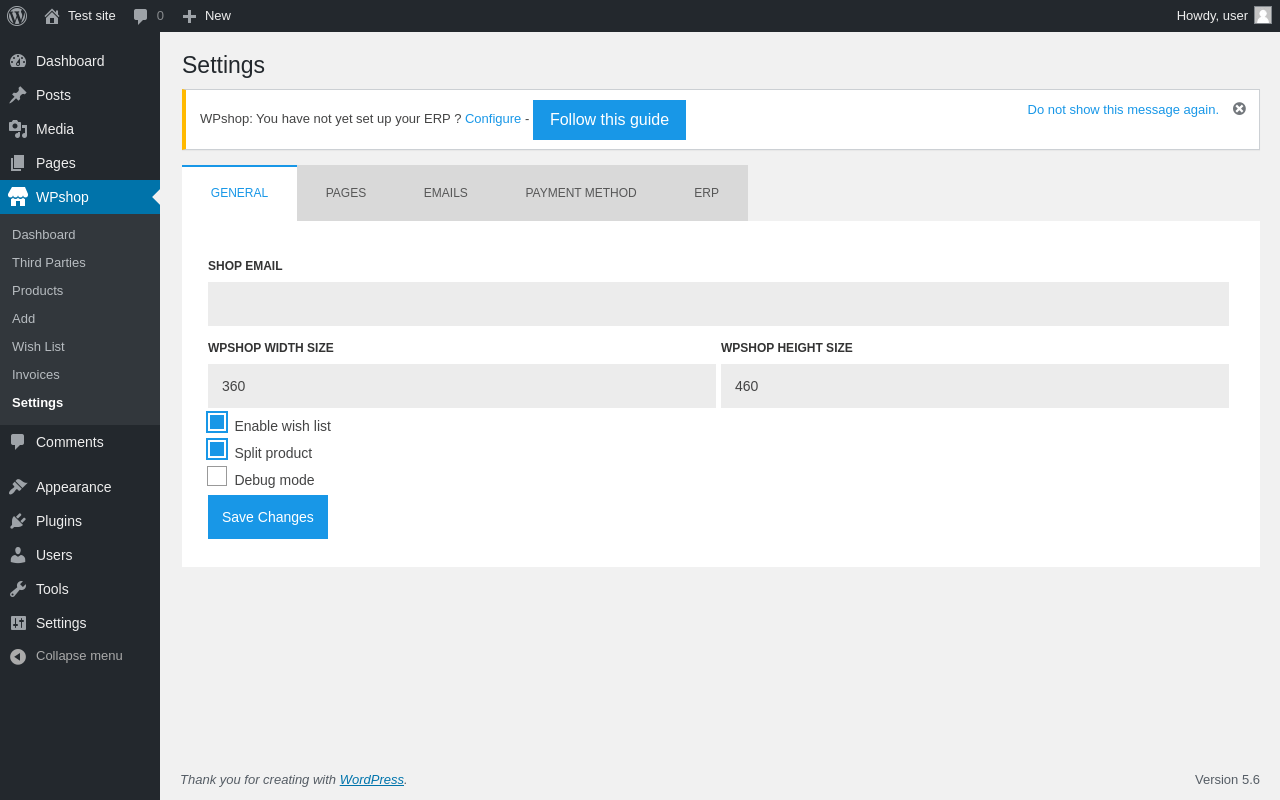The width and height of the screenshot is (1280, 800).
Task: Click the Dashboard gauge icon in sidebar
Action: (x=18, y=61)
